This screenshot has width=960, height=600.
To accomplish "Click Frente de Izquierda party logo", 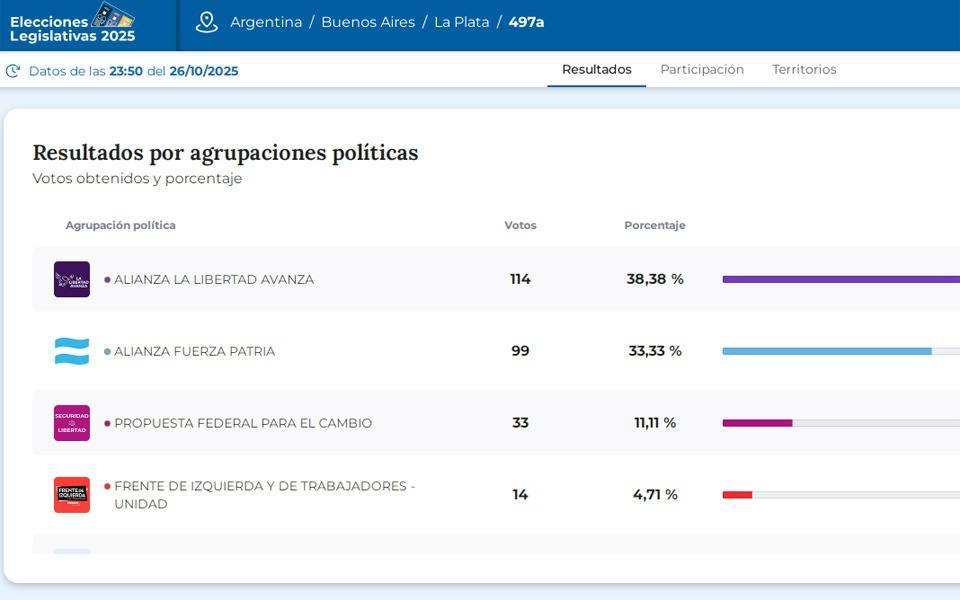I will tap(72, 495).
